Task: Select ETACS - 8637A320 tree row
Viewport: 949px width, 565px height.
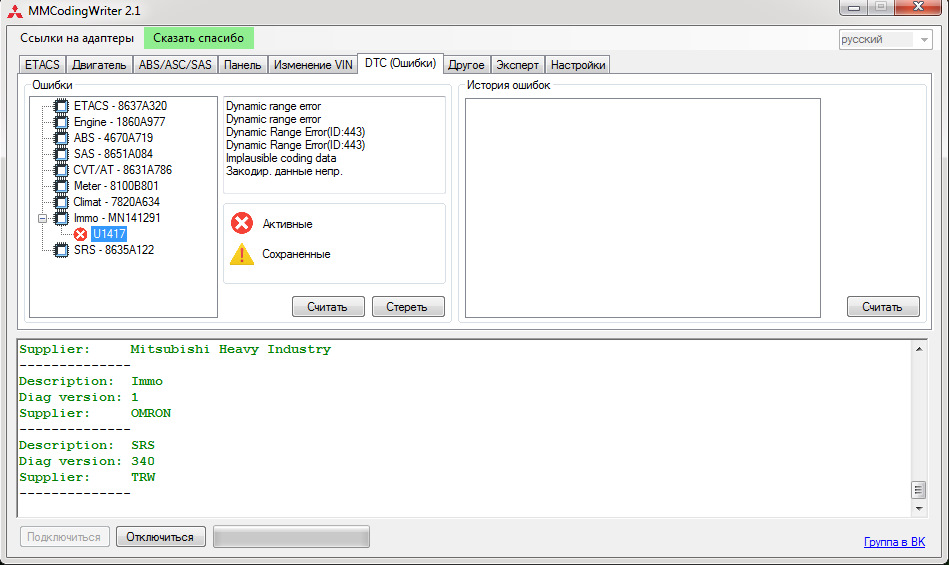Action: pyautogui.click(x=120, y=106)
